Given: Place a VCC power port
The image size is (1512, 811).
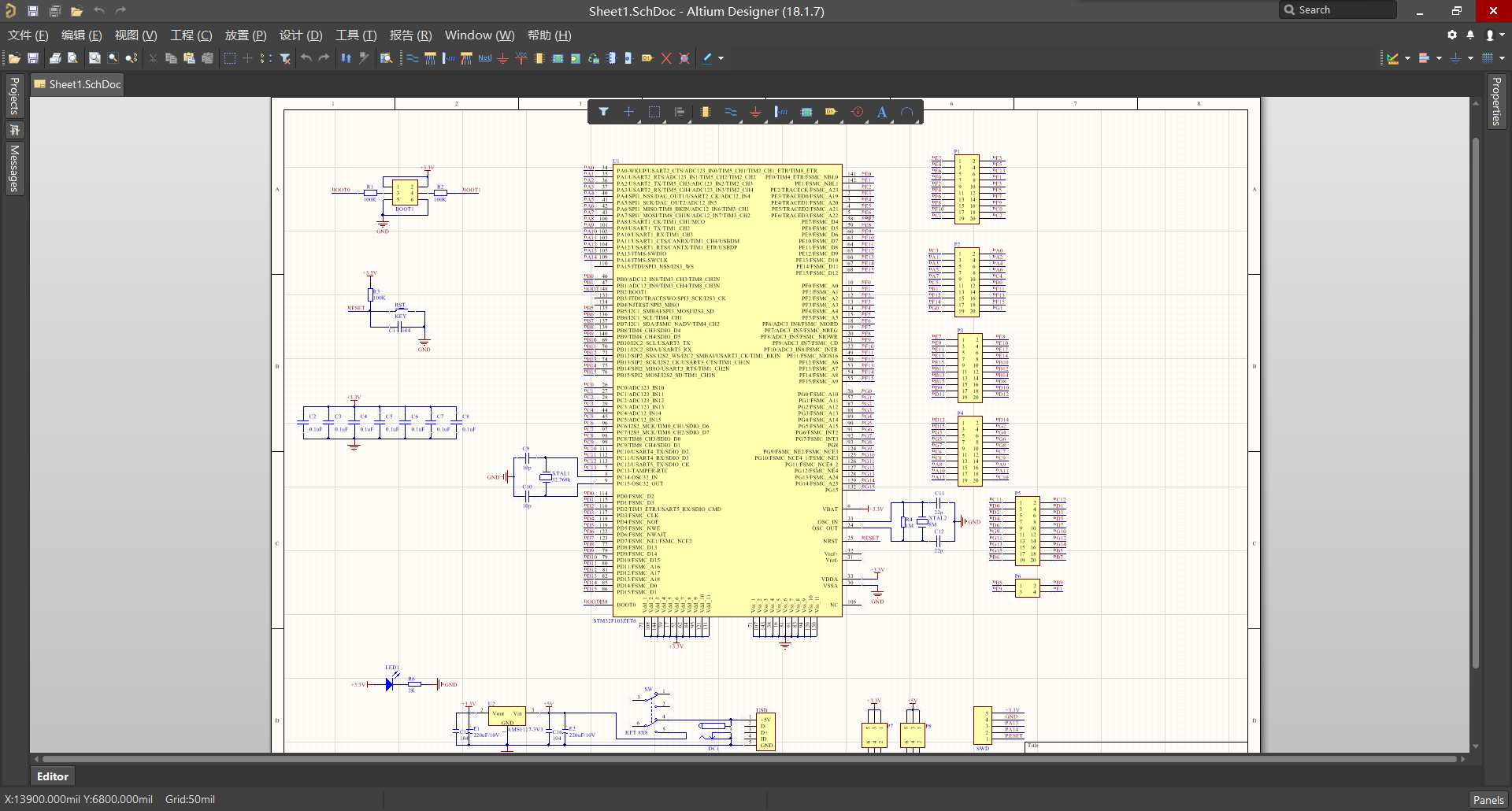Looking at the screenshot, I should 521,58.
